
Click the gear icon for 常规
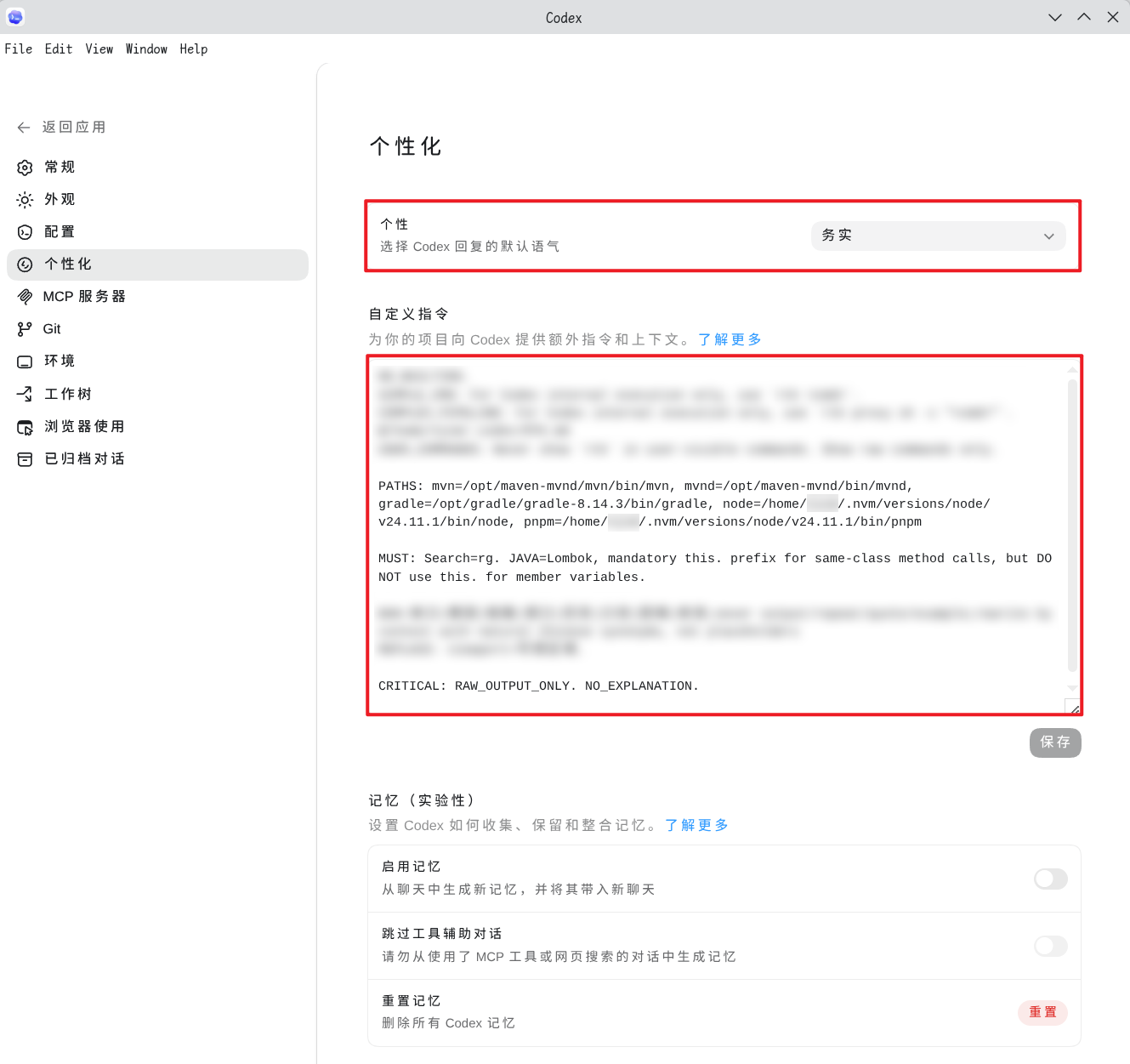(26, 168)
